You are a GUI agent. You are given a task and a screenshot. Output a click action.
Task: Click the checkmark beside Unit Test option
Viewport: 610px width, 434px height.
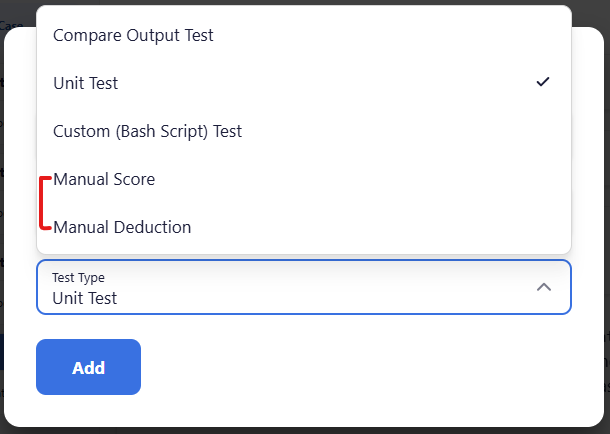[x=543, y=82]
